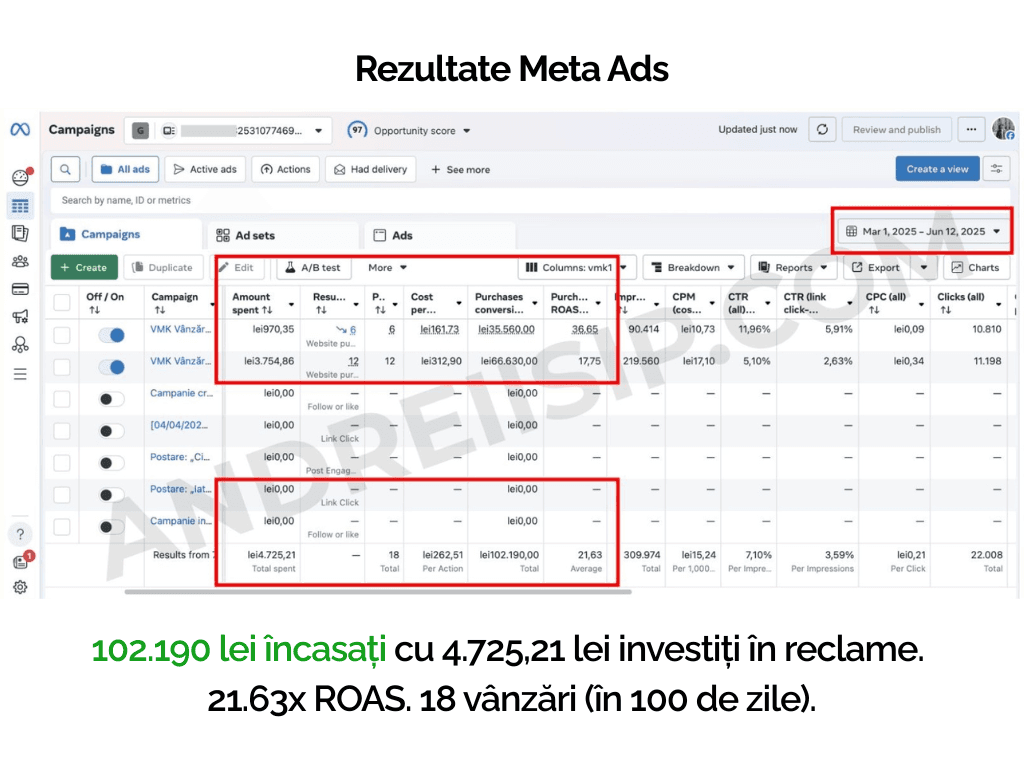The width and height of the screenshot is (1024, 768).
Task: Open the view filter settings icon
Action: point(996,169)
